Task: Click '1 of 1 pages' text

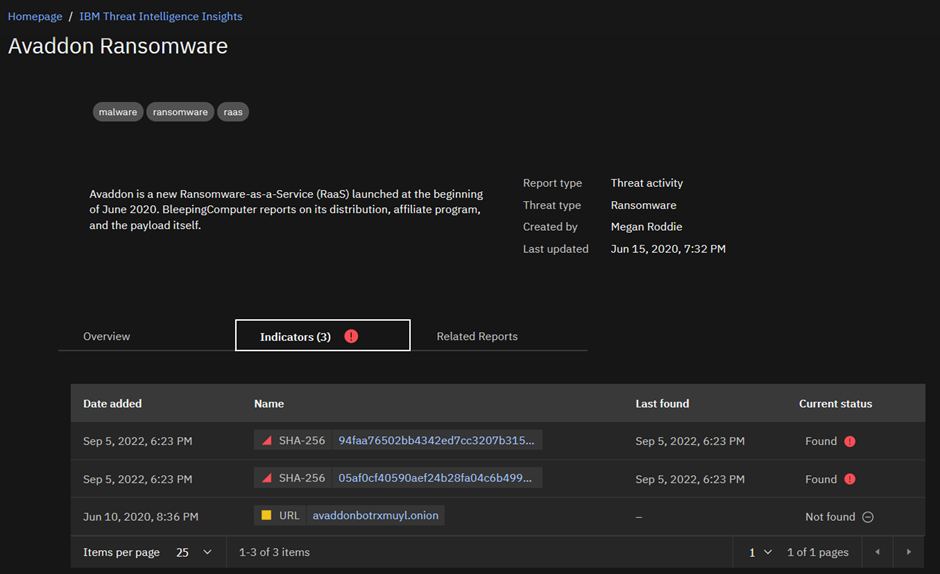Action: click(x=818, y=552)
